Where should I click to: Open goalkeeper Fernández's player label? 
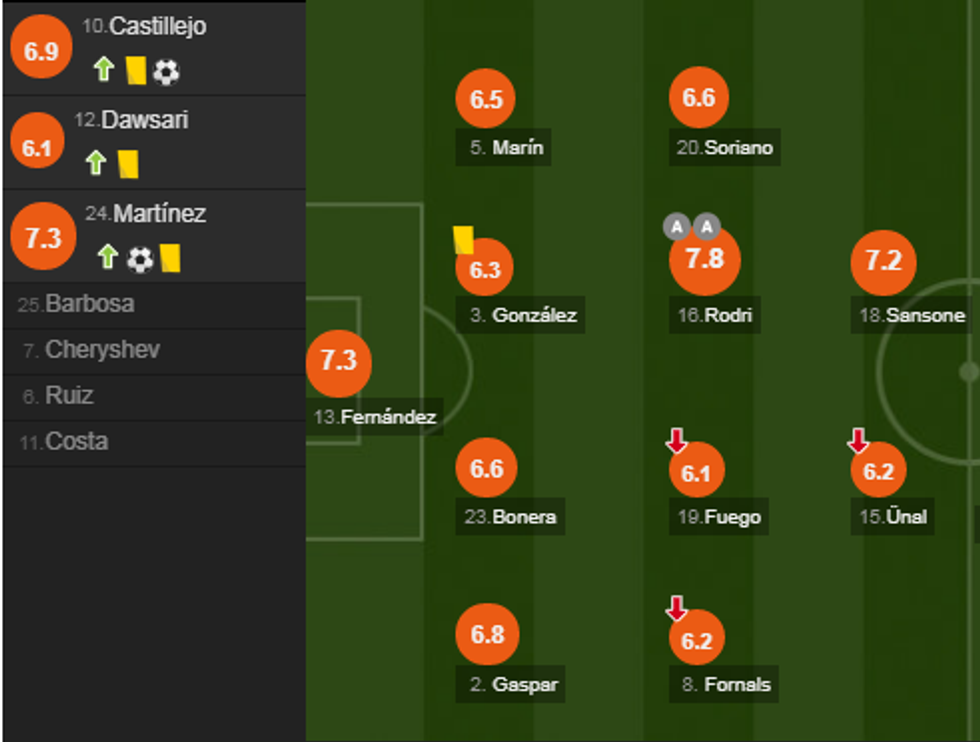375,417
